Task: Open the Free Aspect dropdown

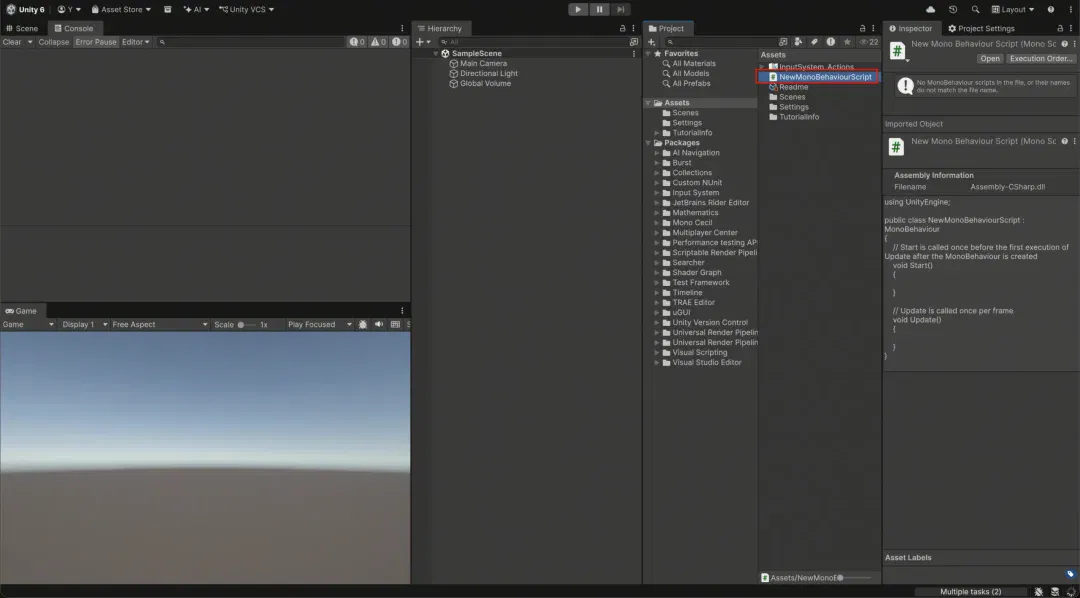Action: point(160,324)
